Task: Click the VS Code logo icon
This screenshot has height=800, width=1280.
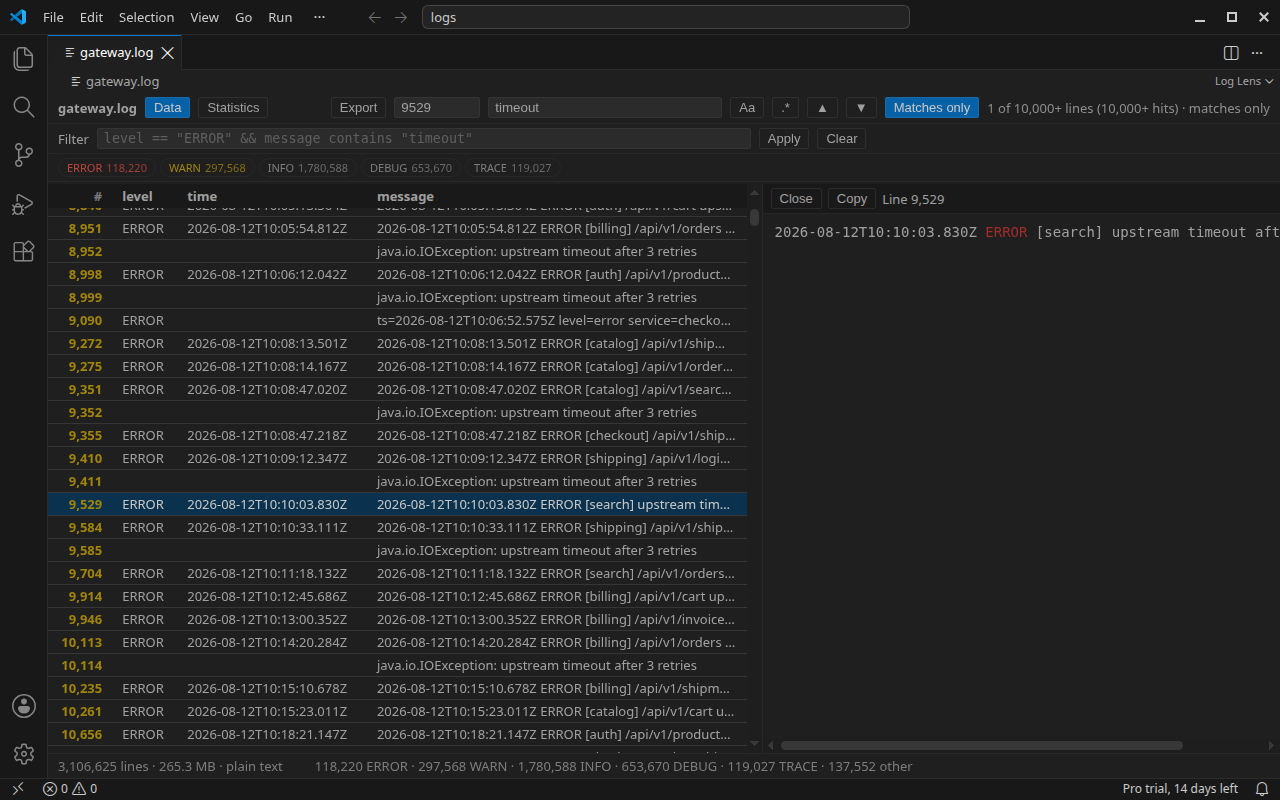Action: (x=17, y=17)
